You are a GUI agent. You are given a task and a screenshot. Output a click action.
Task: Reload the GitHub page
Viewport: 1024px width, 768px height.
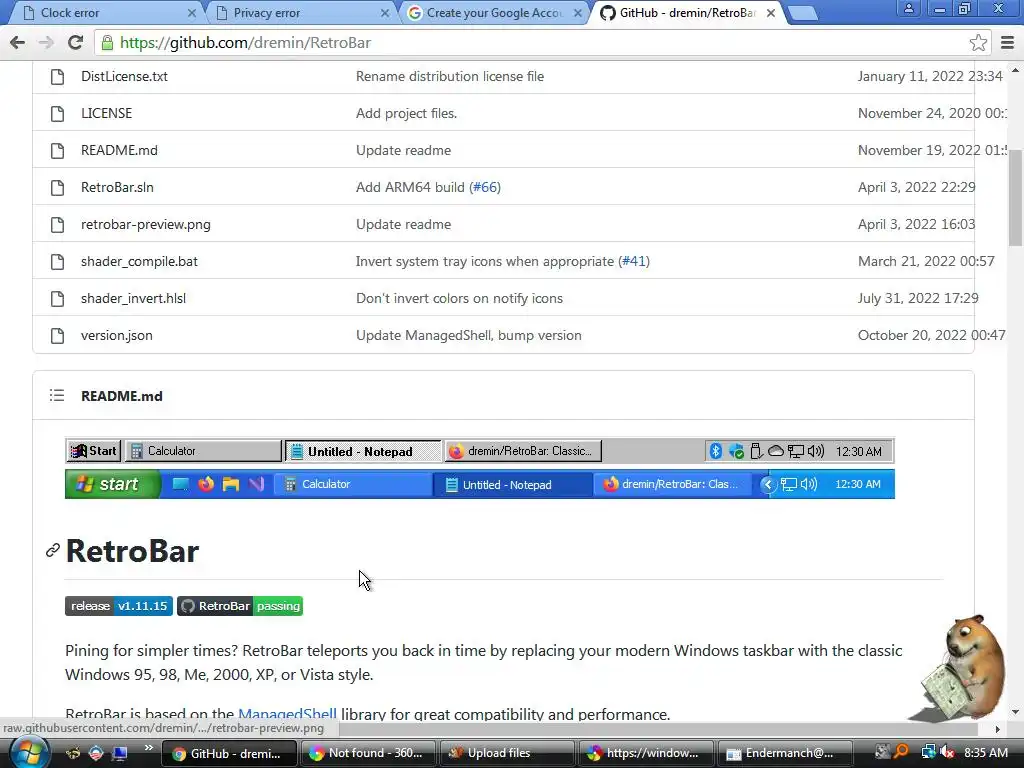point(75,43)
